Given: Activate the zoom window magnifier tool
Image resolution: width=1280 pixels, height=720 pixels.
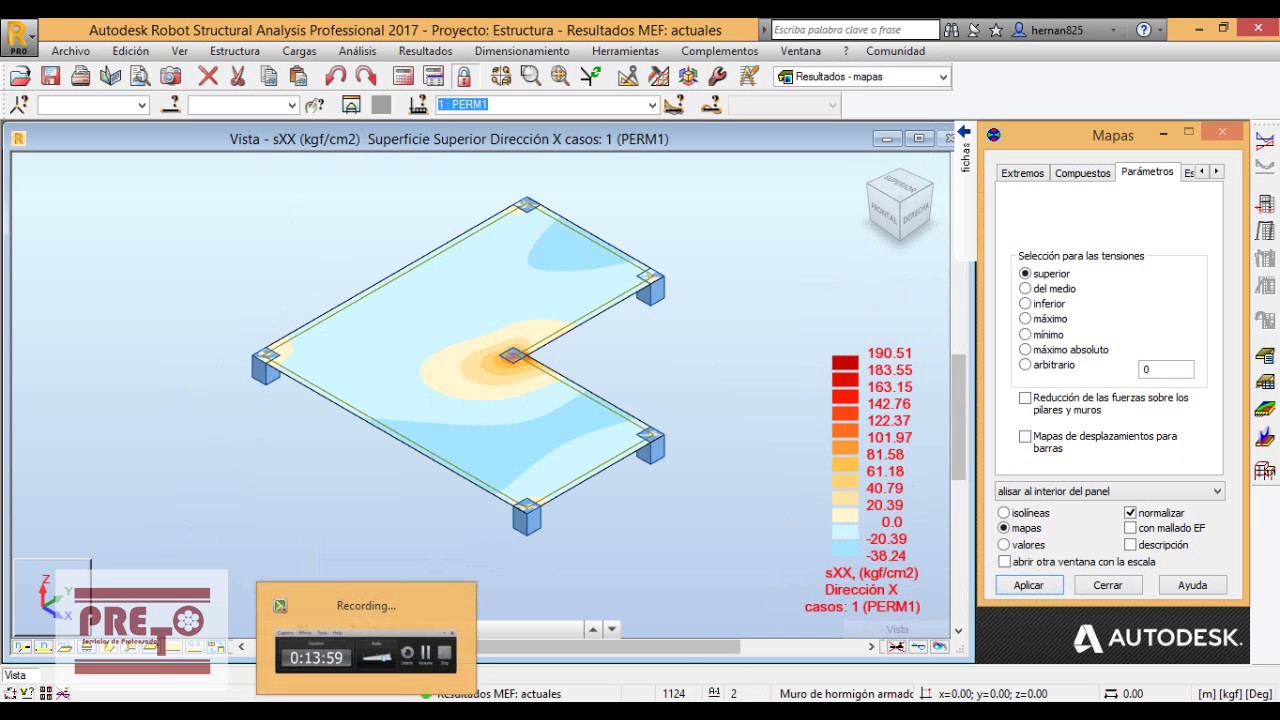Looking at the screenshot, I should 530,76.
